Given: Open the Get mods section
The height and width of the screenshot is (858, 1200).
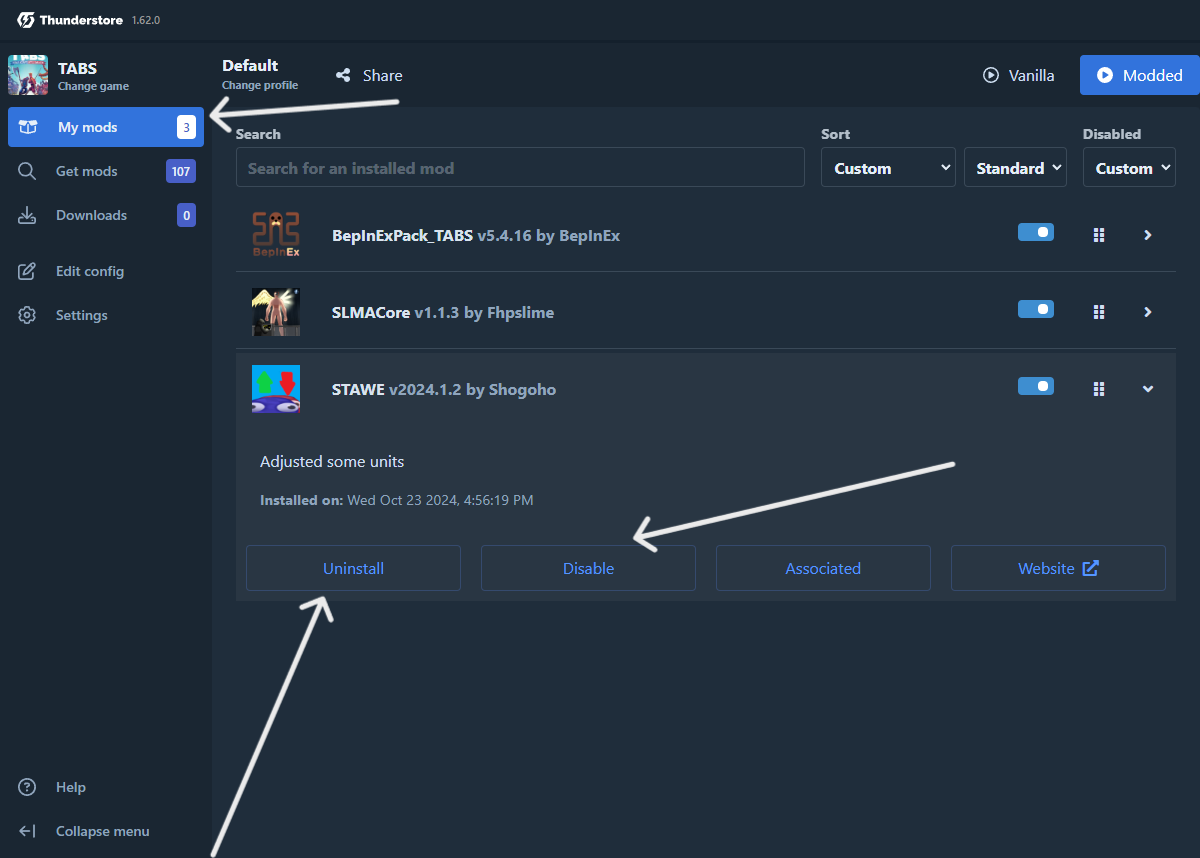Looking at the screenshot, I should coord(106,171).
